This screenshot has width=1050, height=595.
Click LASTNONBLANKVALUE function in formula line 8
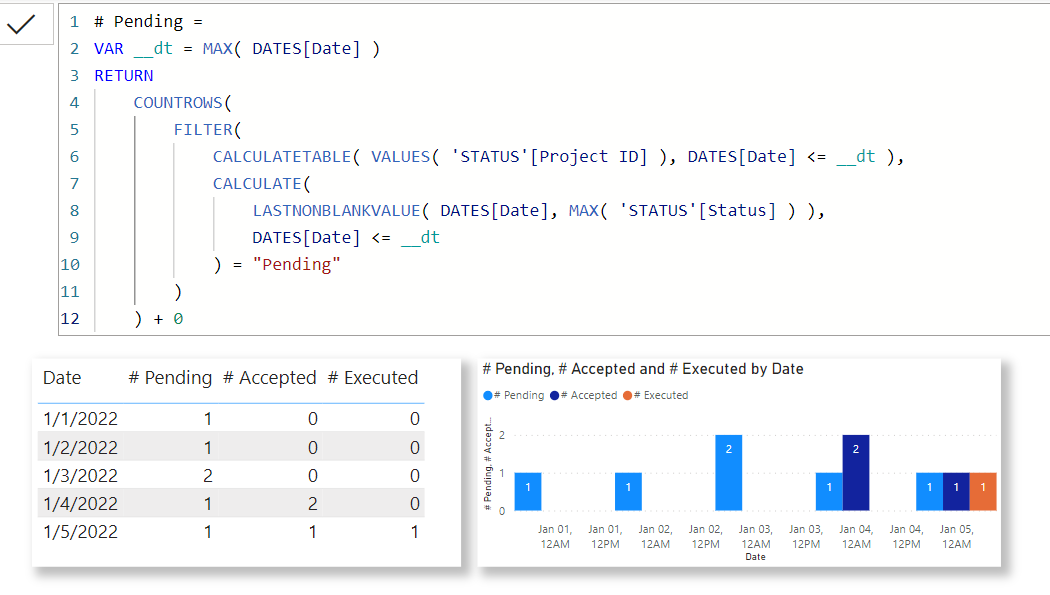336,211
